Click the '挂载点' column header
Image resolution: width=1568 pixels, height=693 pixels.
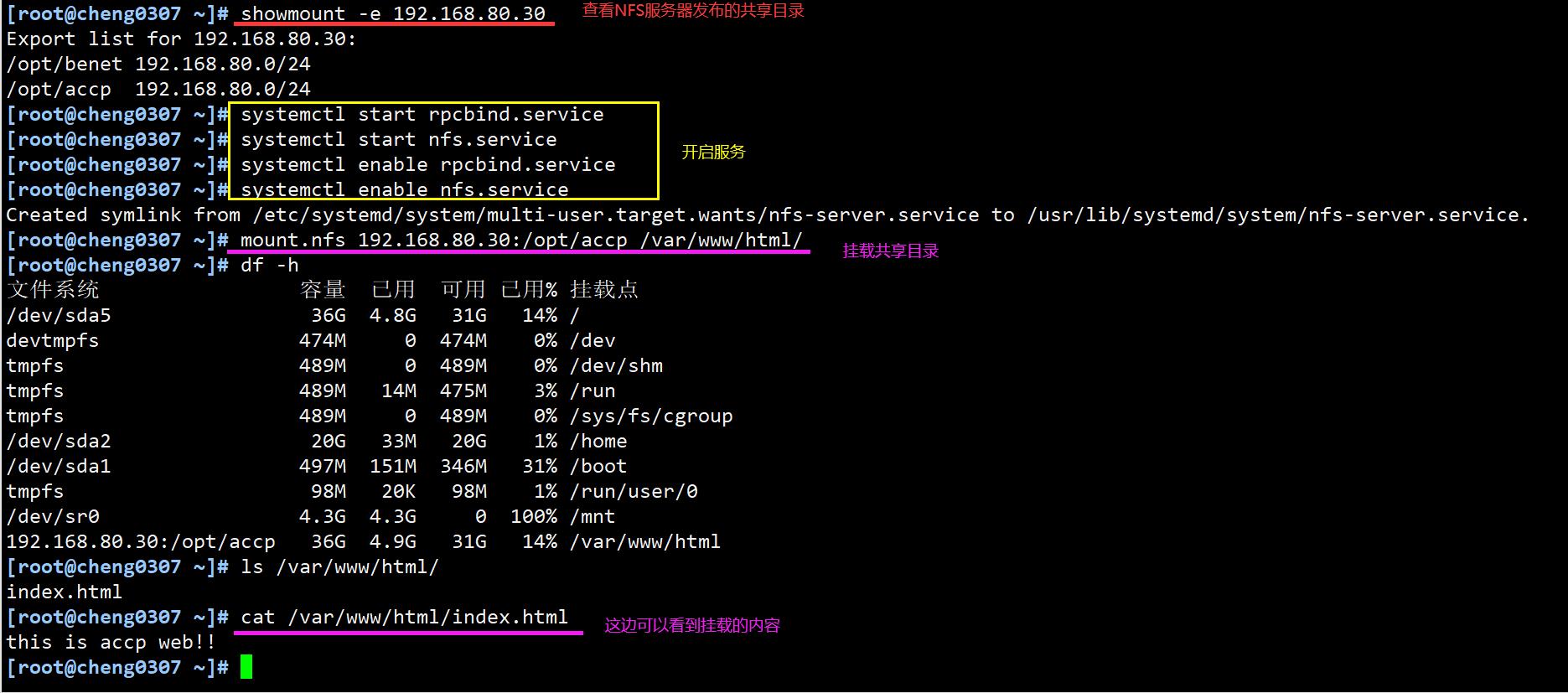tap(604, 290)
